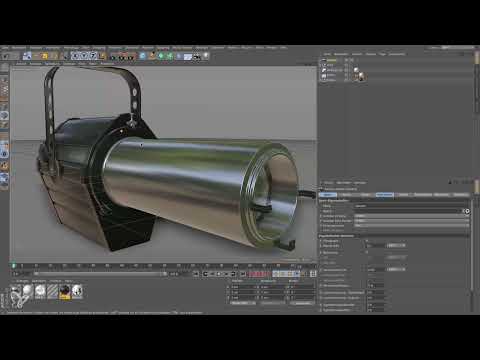The height and width of the screenshot is (360, 480).
Task: Select the yellow Scale tool icon
Action: tap(44, 56)
